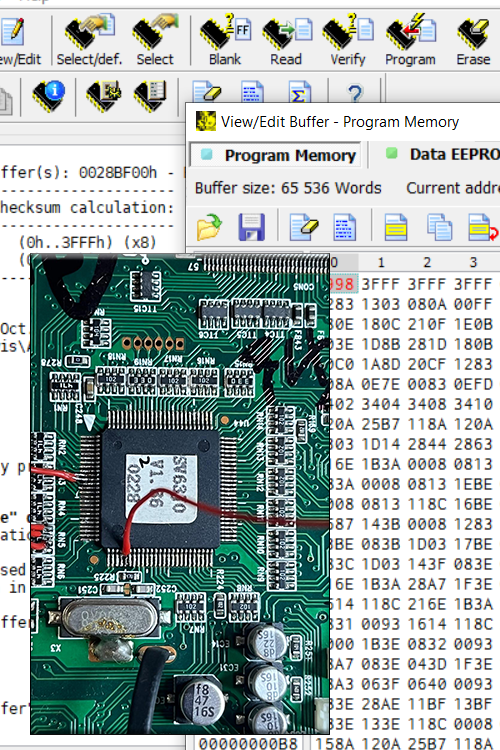The width and height of the screenshot is (500, 750).
Task: Load file using the open-folder buffer icon
Action: point(209,227)
